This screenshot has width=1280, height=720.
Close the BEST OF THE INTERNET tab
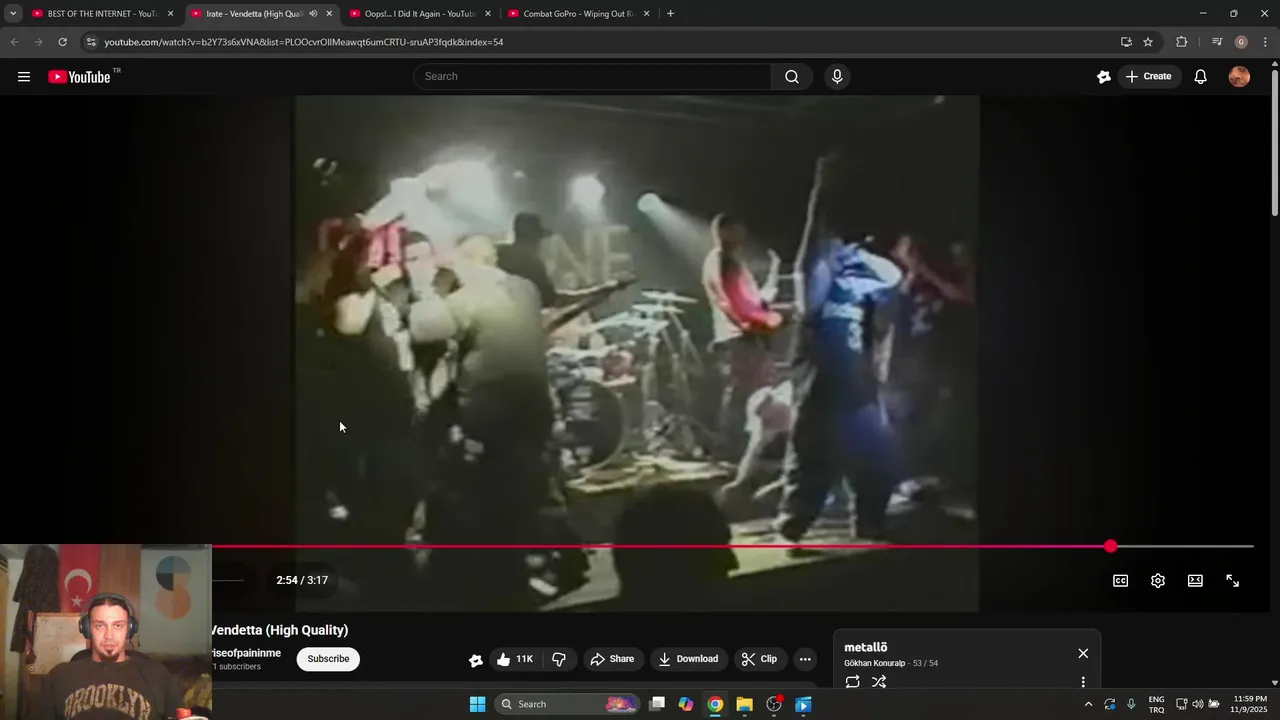pyautogui.click(x=170, y=14)
